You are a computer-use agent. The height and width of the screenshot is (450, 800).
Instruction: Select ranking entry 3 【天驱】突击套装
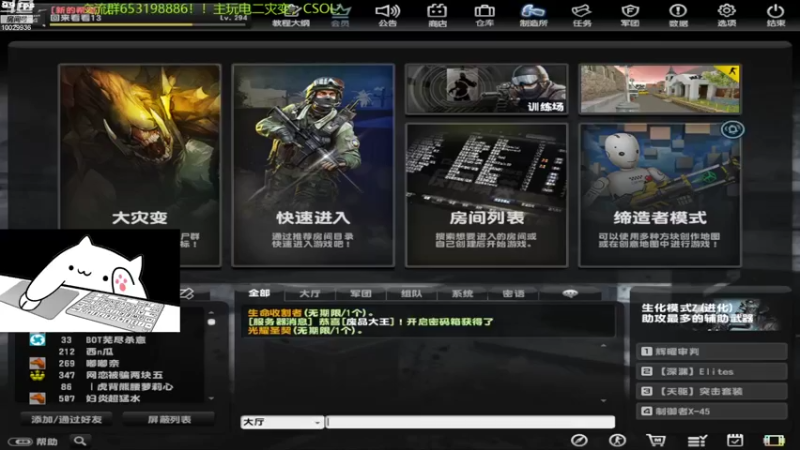pyautogui.click(x=711, y=391)
